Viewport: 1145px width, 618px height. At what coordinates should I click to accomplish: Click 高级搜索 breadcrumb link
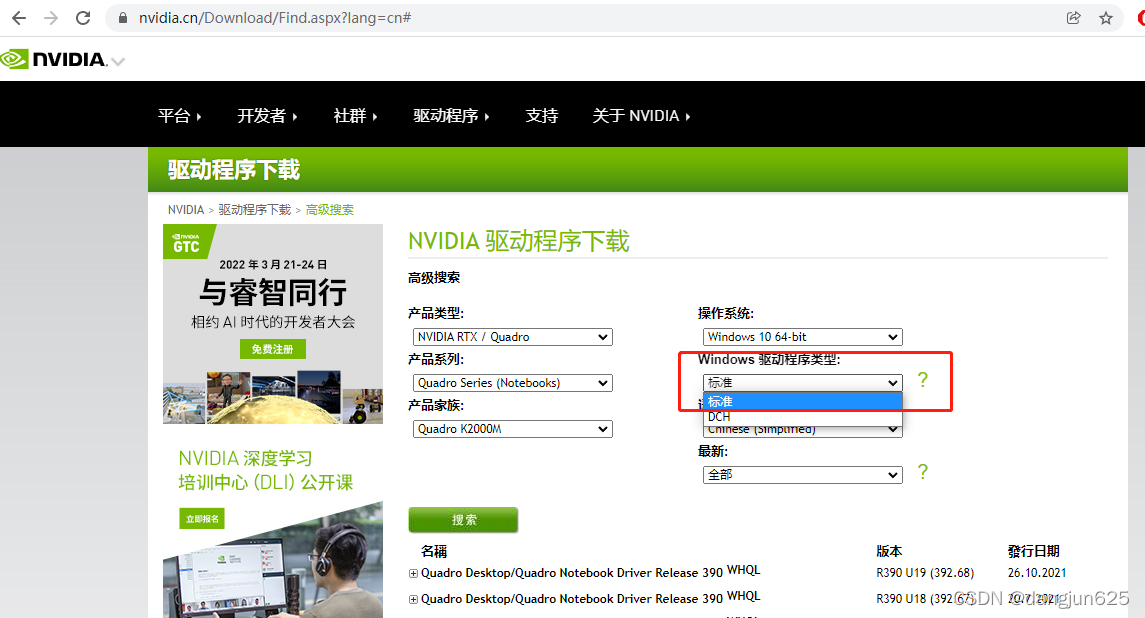click(329, 210)
